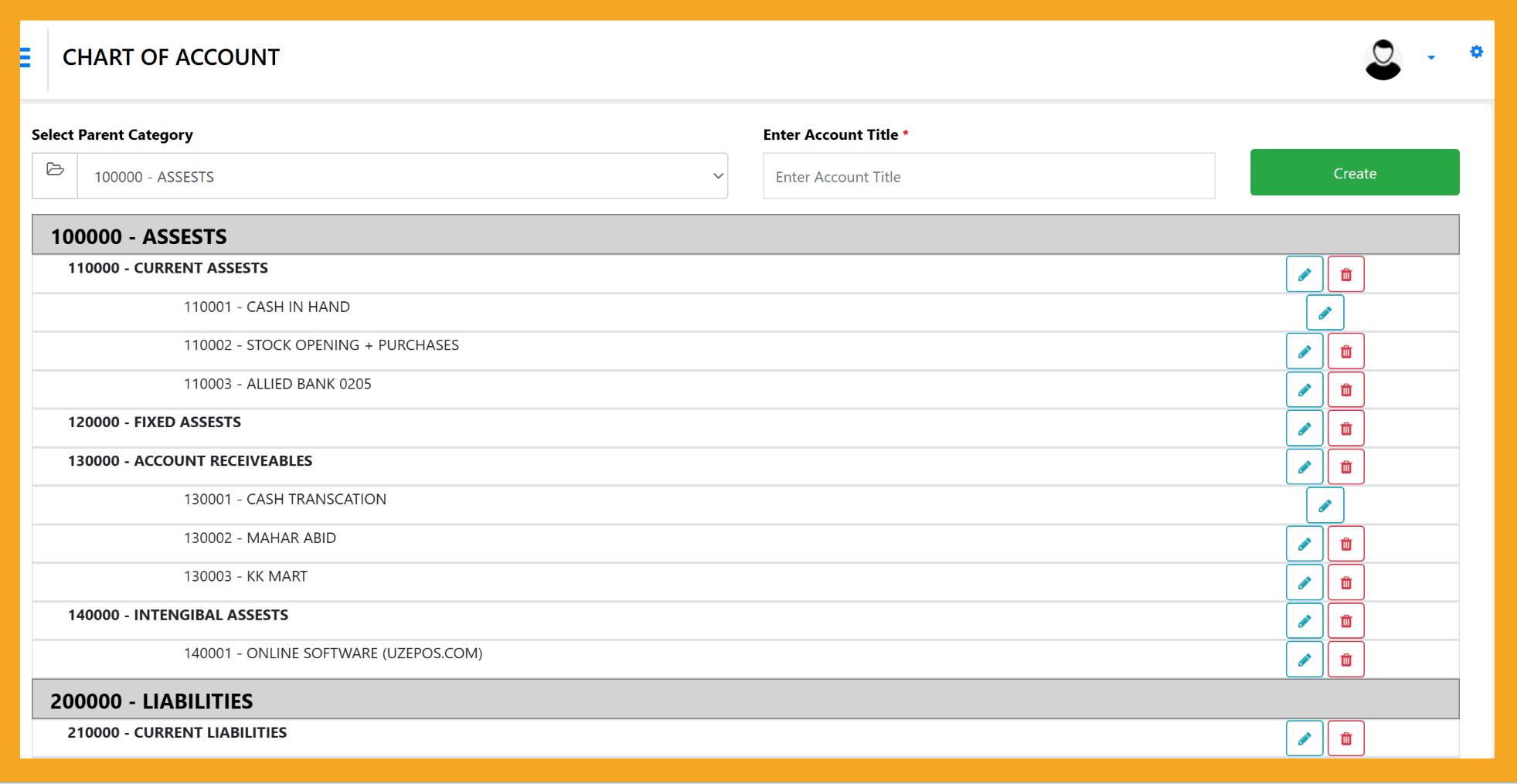Edit the 130000 - ACCOUNT RECEIVEABLES category

tap(1304, 467)
